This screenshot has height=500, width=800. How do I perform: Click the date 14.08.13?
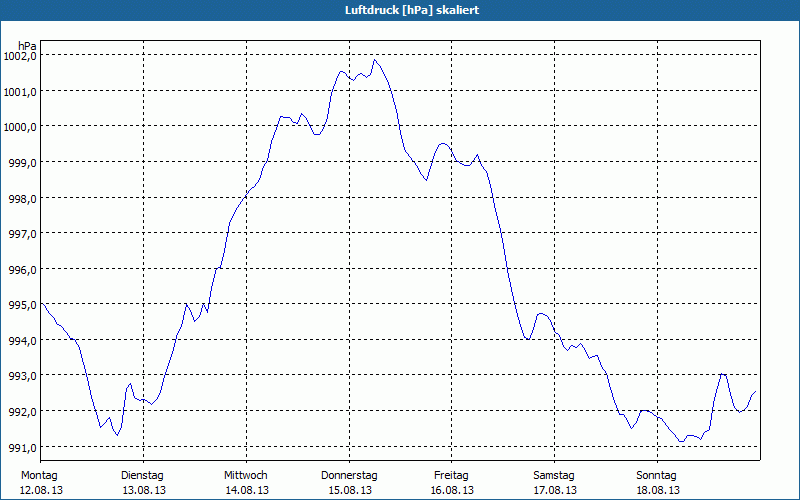click(247, 490)
